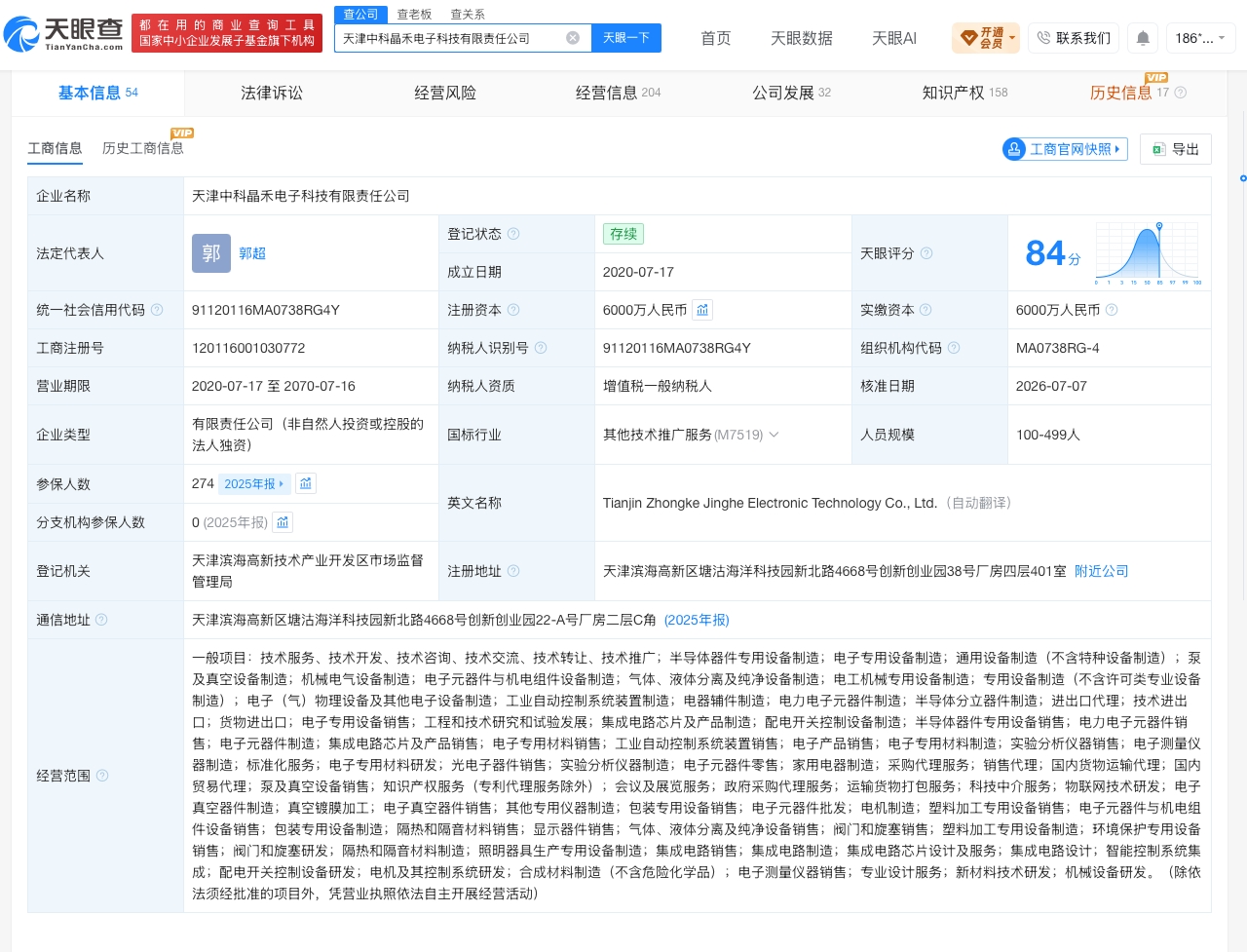Open the 开通会员 membership dropdown
Viewport: 1247px width, 952px height.
985,38
